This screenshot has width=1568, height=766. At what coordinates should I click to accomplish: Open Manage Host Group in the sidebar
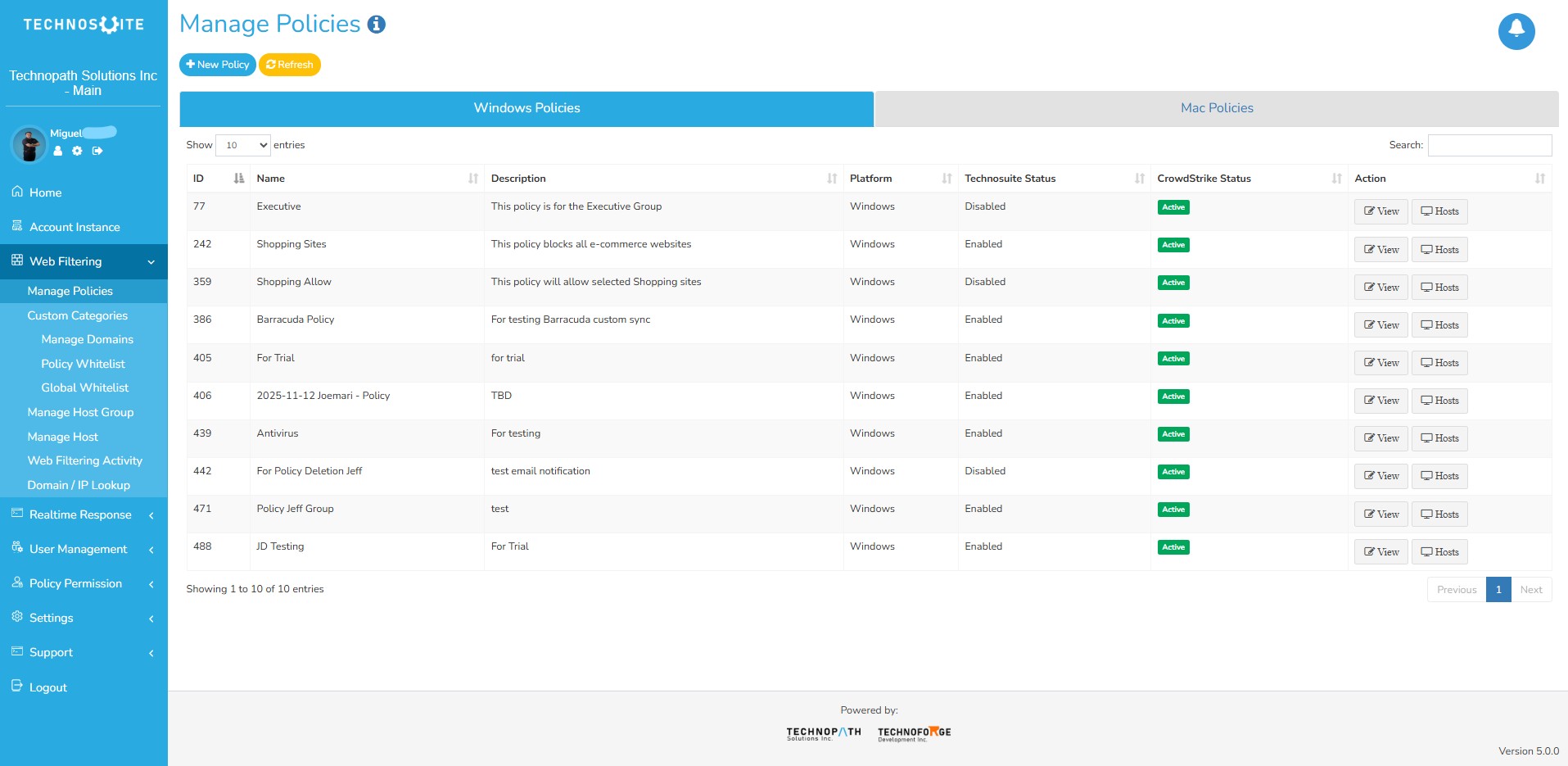tap(80, 412)
